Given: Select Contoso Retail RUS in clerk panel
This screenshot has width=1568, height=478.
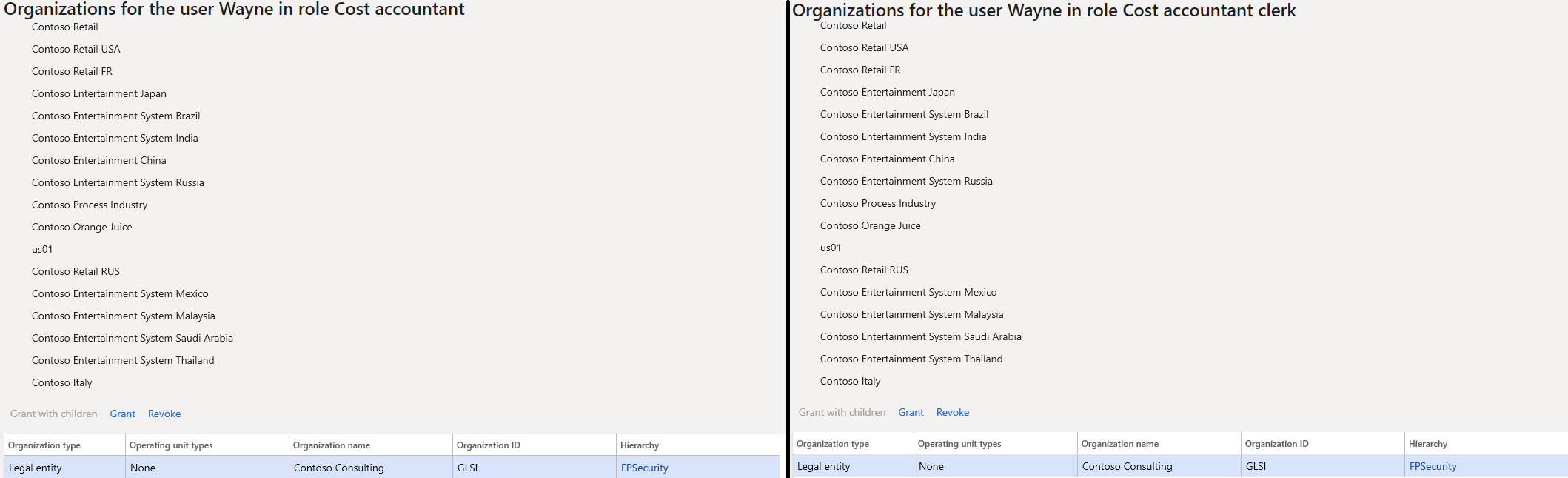Looking at the screenshot, I should [x=864, y=270].
